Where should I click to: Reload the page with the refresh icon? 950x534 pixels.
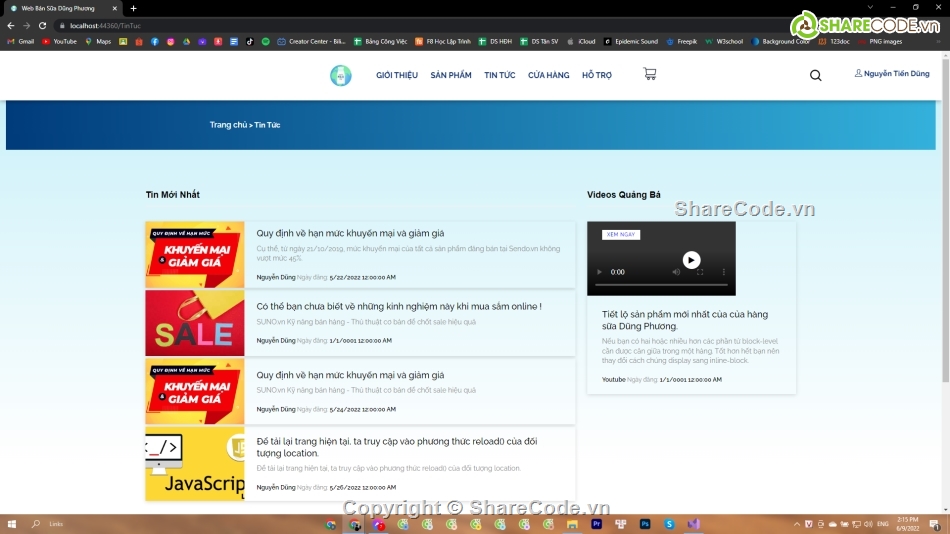point(42,25)
